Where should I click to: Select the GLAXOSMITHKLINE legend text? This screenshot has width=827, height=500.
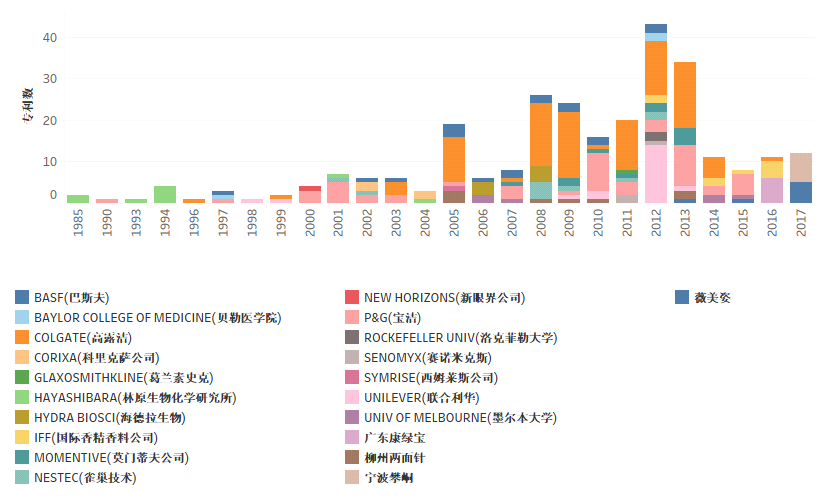coord(123,377)
